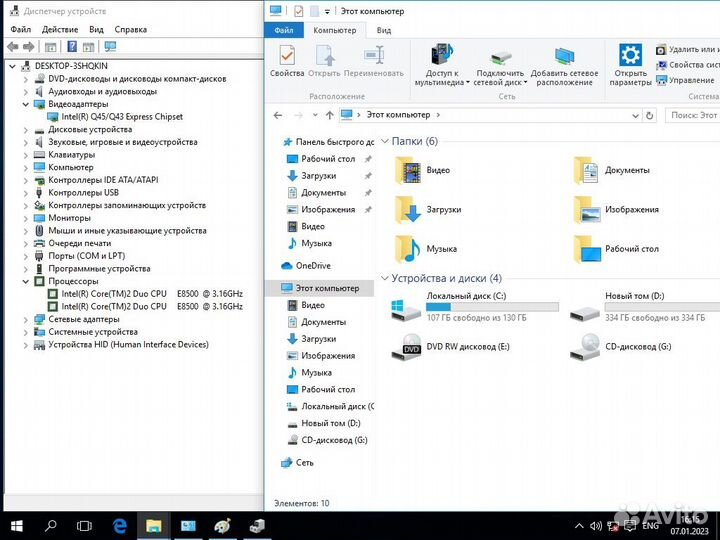
Task: Click the forward arrow in Device Manager toolbar
Action: (x=28, y=46)
